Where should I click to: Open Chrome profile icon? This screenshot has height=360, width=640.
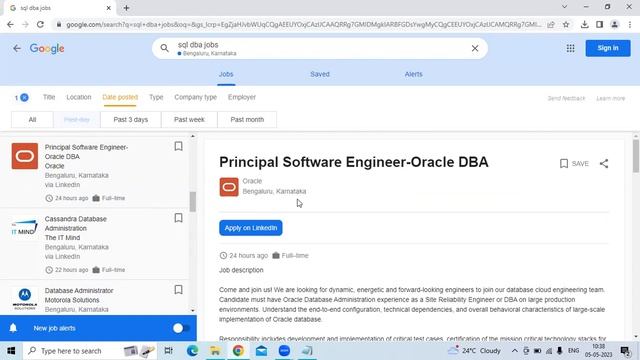click(614, 24)
